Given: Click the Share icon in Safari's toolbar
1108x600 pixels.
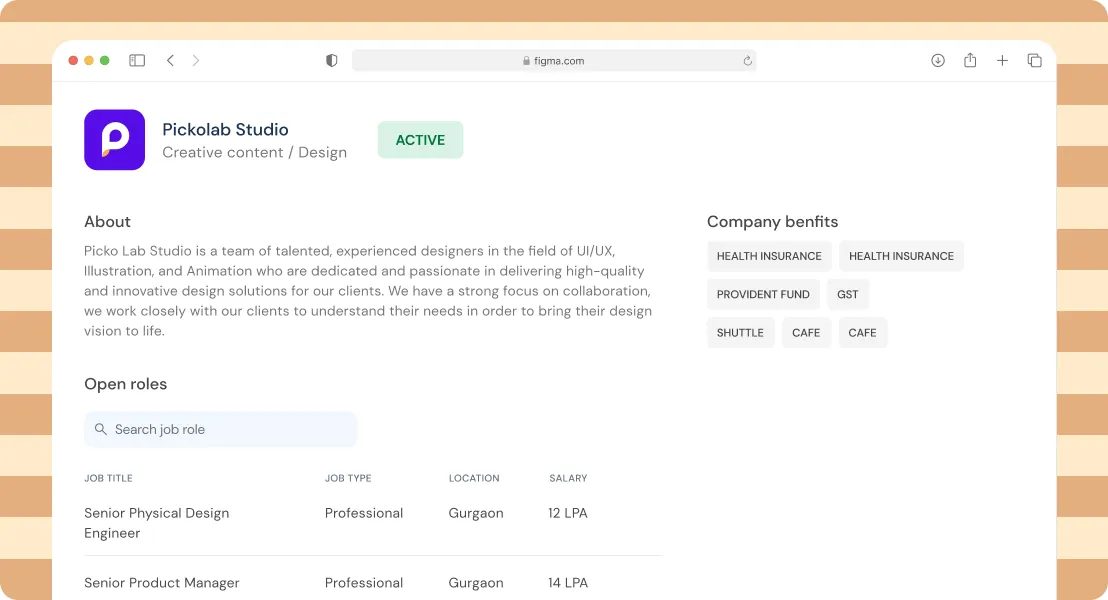Looking at the screenshot, I should 969,60.
